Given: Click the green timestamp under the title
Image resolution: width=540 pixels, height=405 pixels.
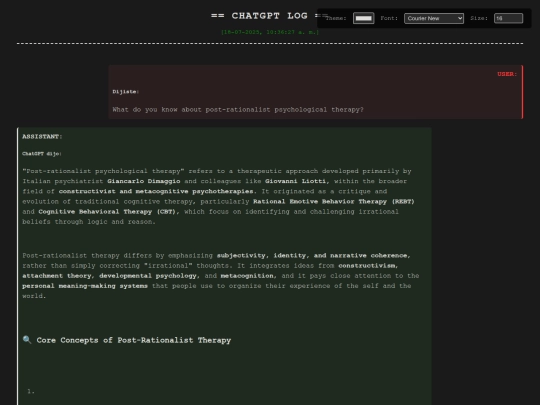Looking at the screenshot, I should (x=270, y=32).
